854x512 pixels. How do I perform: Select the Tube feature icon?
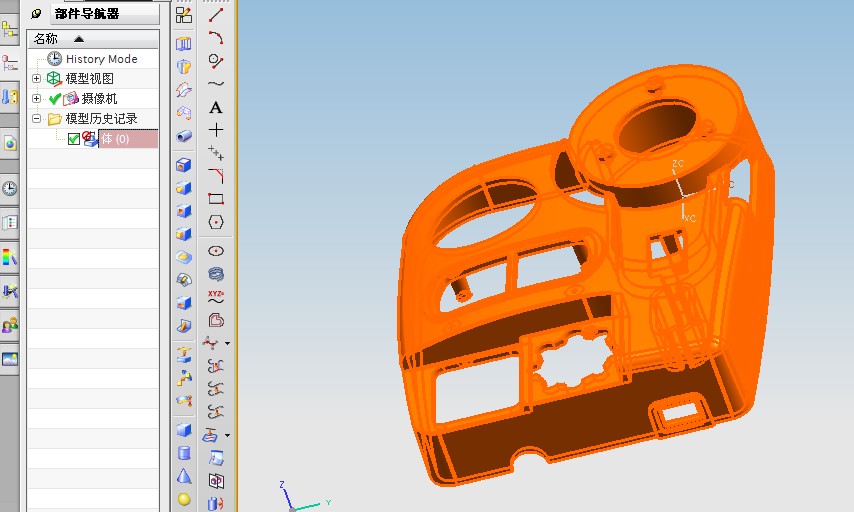pyautogui.click(x=184, y=136)
